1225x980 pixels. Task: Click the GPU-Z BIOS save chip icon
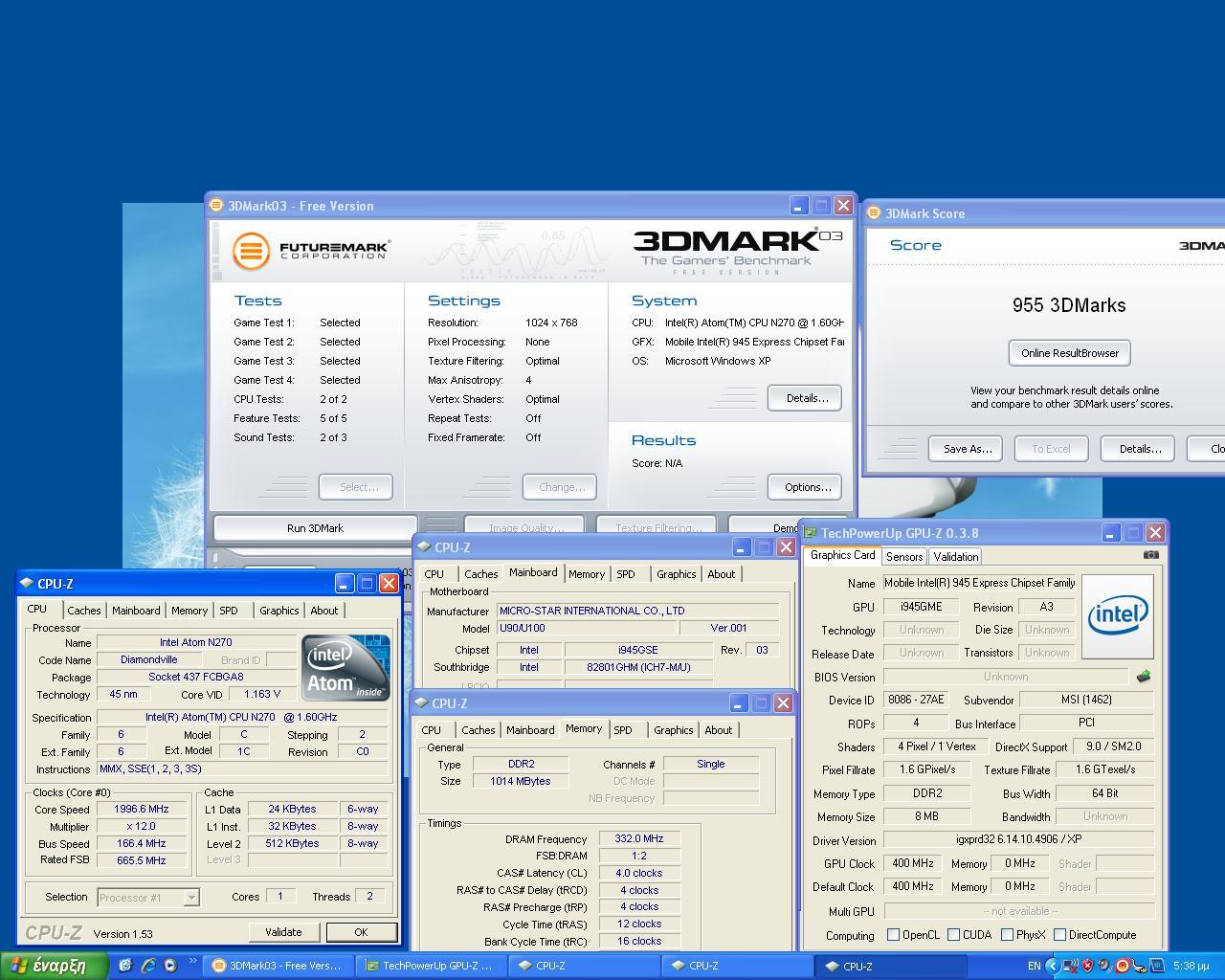coord(1143,677)
